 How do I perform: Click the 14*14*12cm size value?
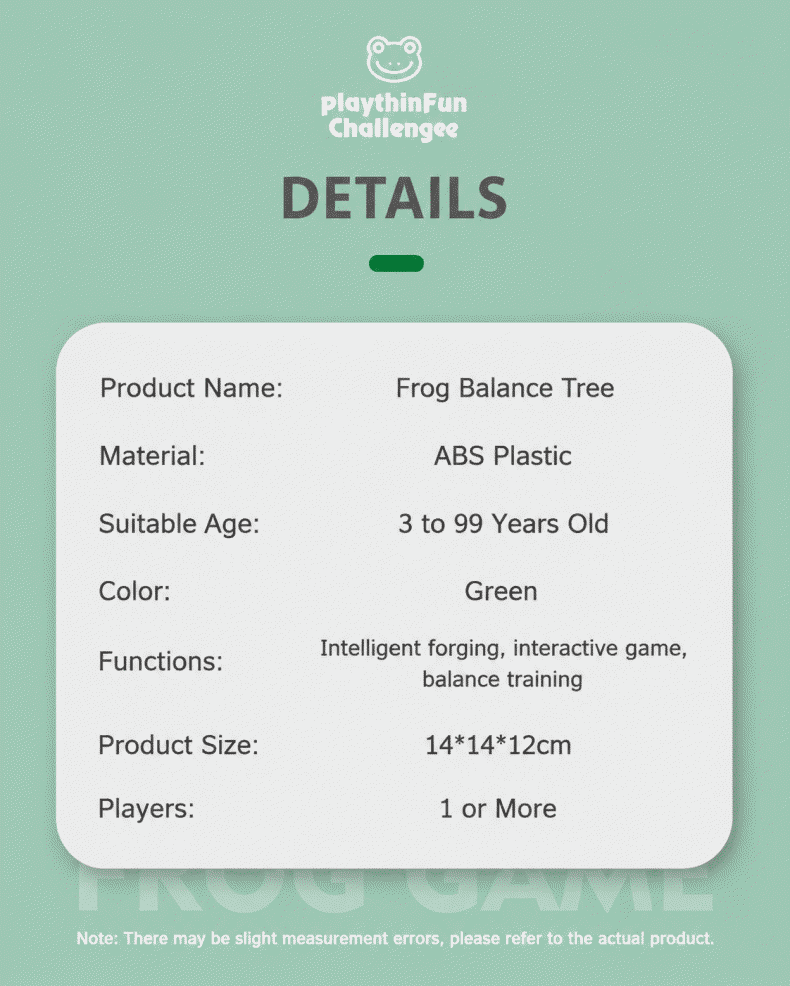[x=498, y=745]
